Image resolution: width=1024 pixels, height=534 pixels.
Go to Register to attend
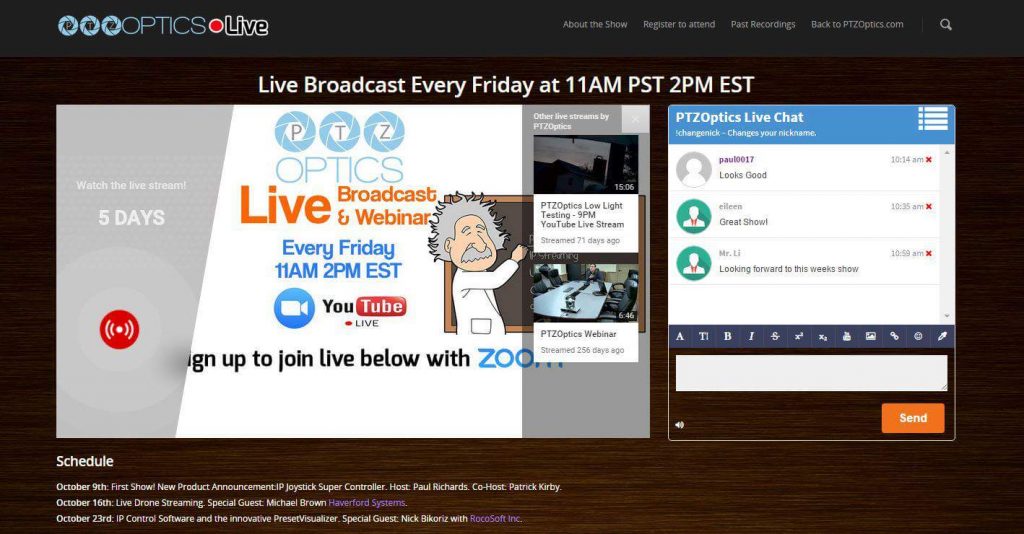679,24
